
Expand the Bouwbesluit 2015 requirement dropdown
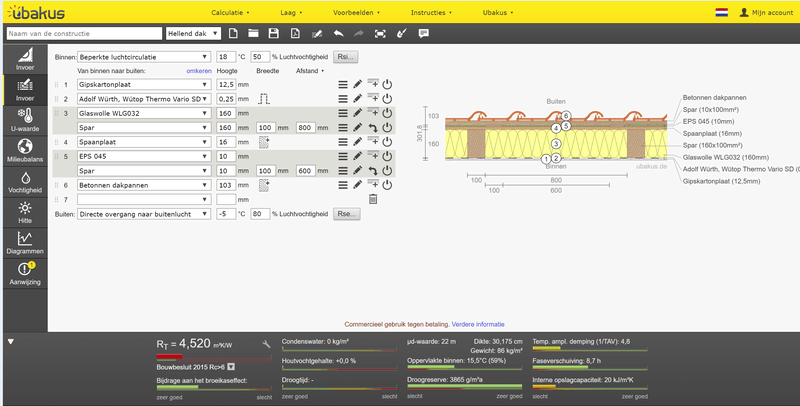[231, 367]
